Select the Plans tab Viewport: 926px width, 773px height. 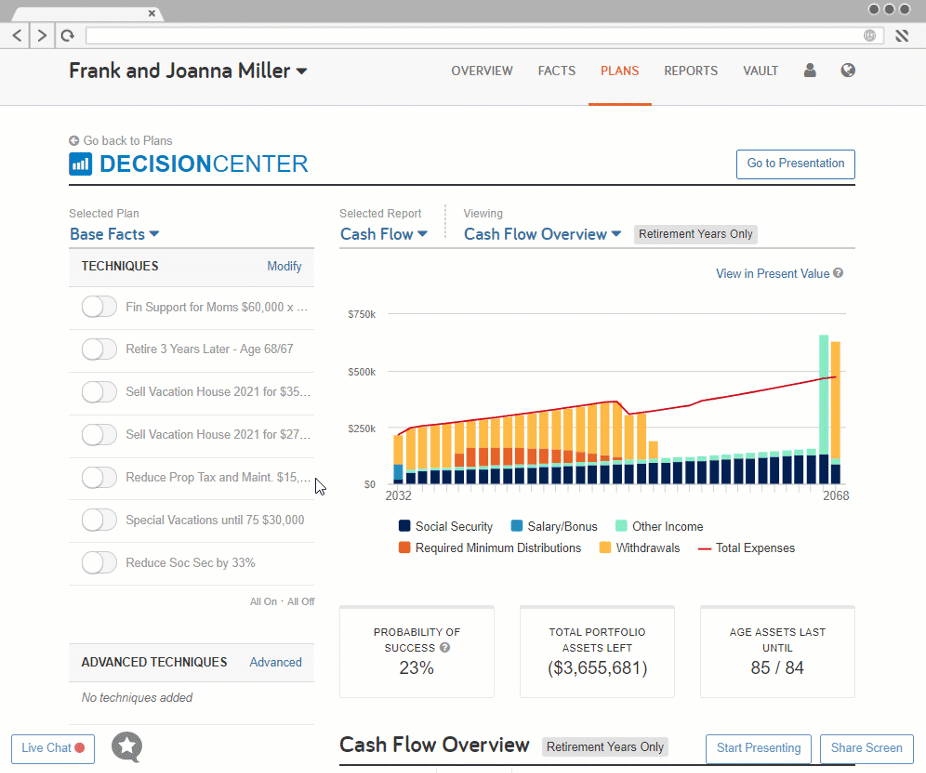619,71
